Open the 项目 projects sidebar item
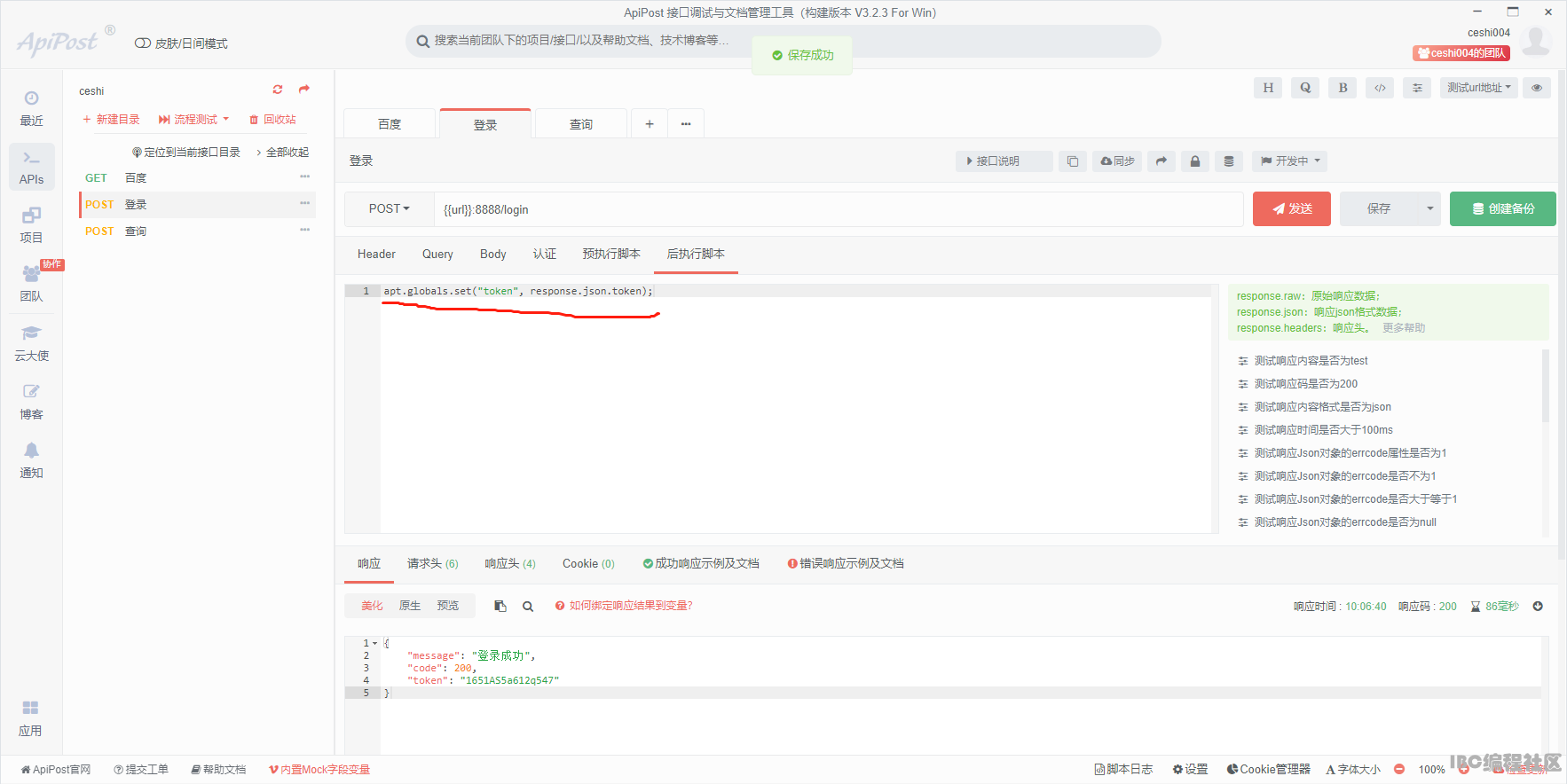Viewport: 1567px width, 784px height. point(31,225)
